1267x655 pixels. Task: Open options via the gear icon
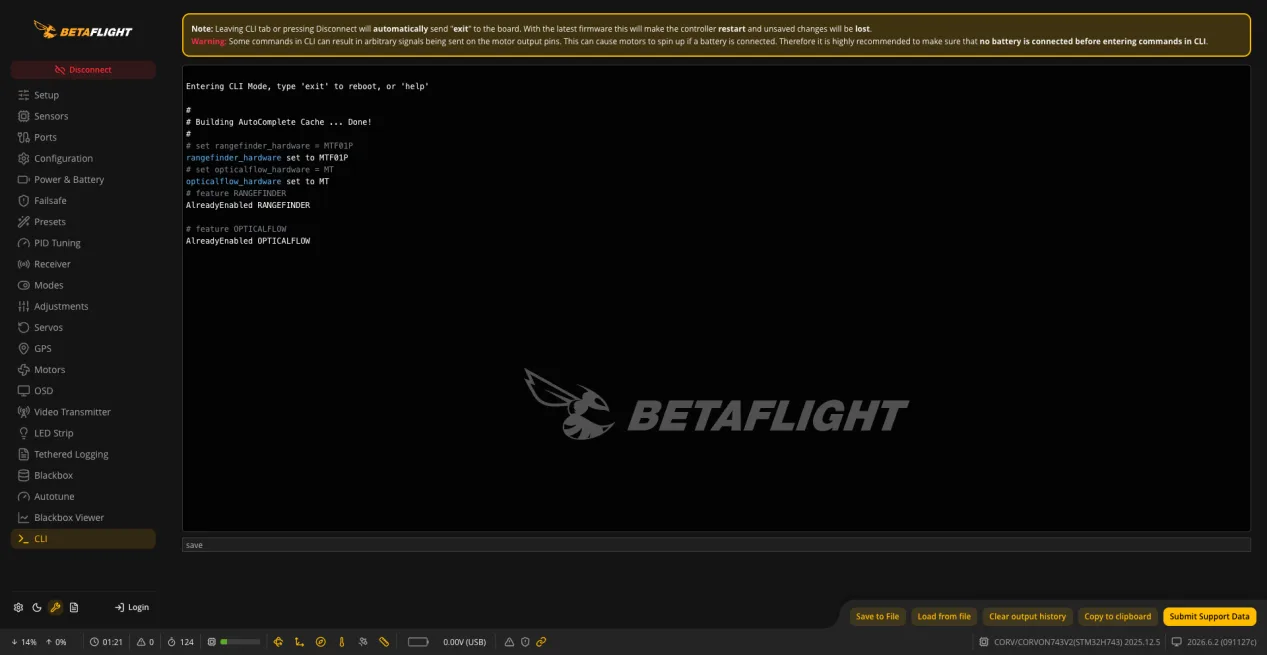18,607
